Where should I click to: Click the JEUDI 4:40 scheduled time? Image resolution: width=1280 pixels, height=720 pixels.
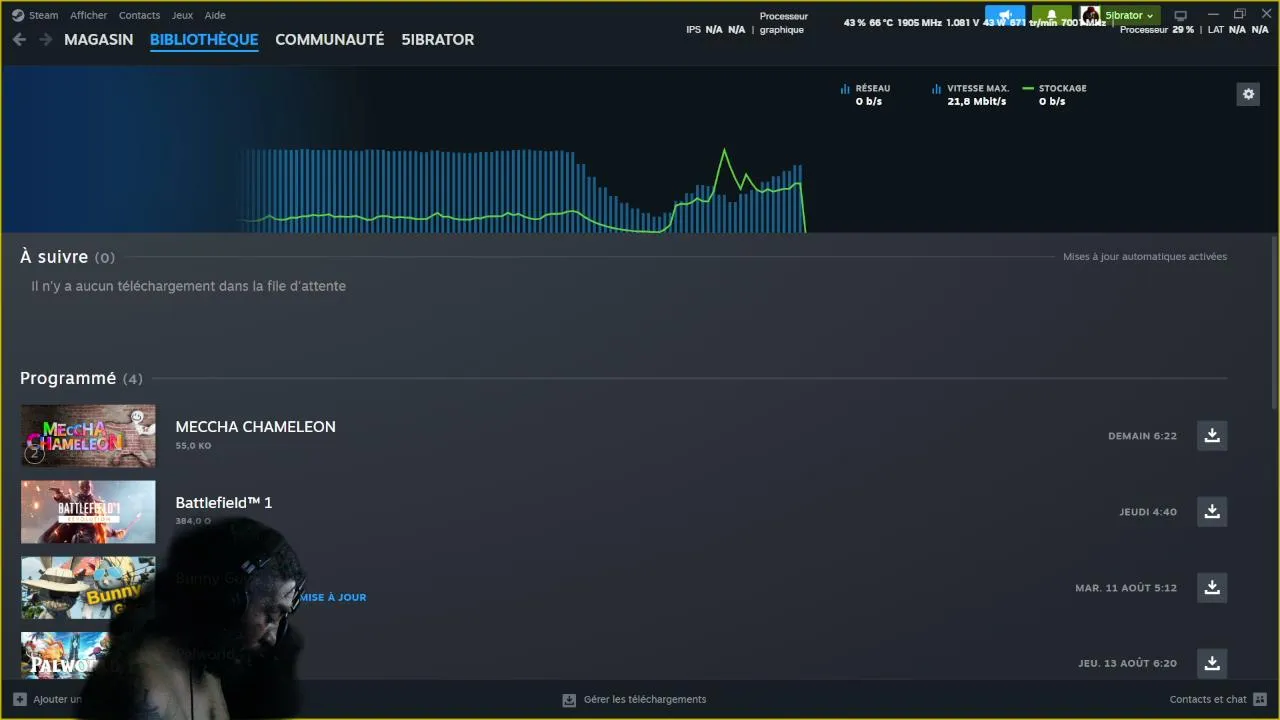(x=1148, y=512)
